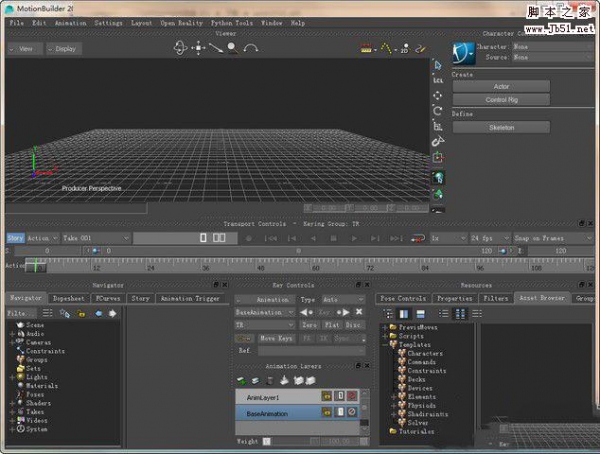Step to next key in Key Controls
Image resolution: width=600 pixels, height=454 pixels.
pos(343,312)
